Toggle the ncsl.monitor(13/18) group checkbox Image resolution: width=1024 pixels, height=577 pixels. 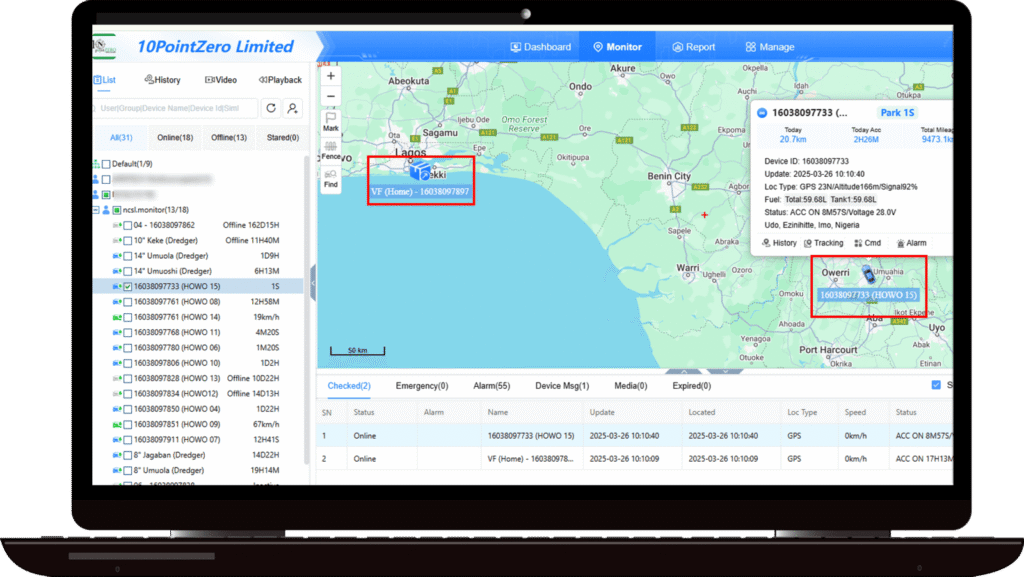117,210
